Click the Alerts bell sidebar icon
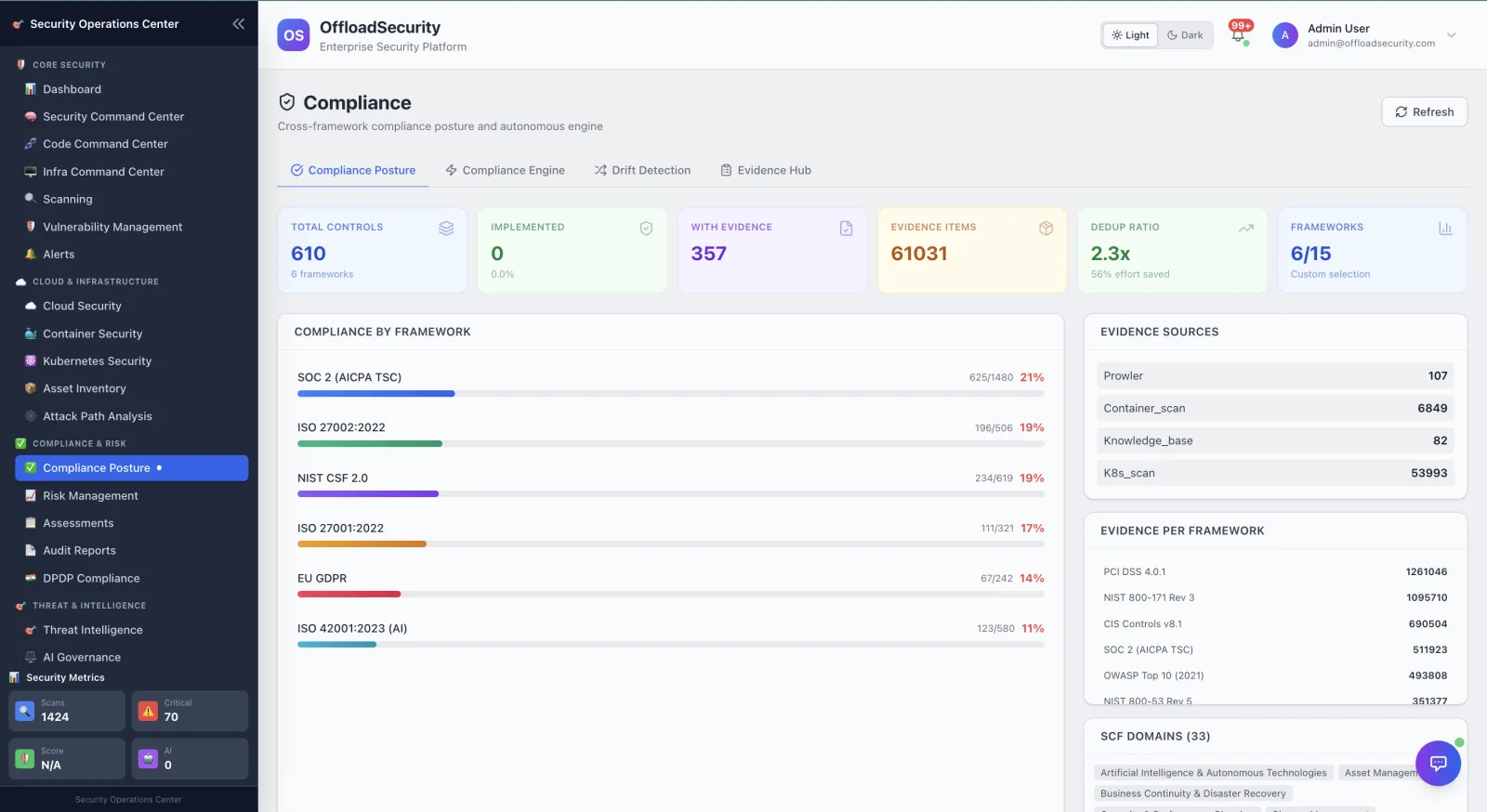Image resolution: width=1487 pixels, height=812 pixels. (x=31, y=254)
